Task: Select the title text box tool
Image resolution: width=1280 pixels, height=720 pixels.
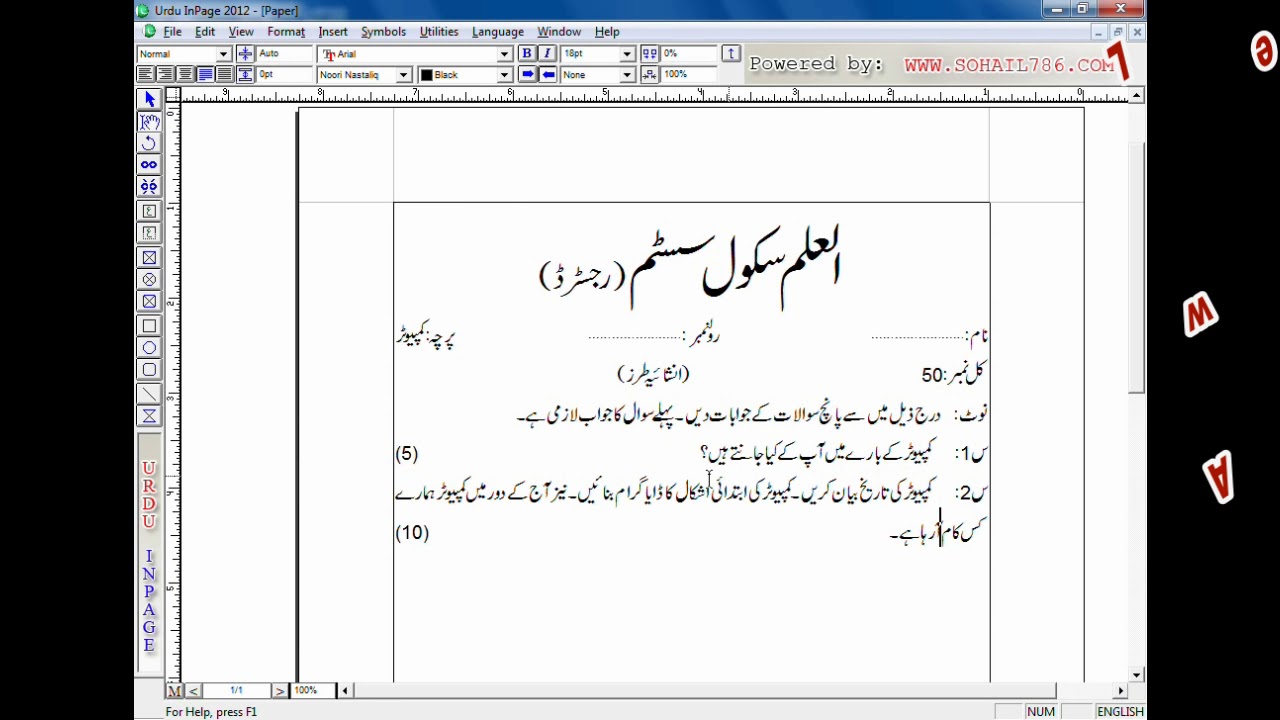Action: tap(149, 233)
